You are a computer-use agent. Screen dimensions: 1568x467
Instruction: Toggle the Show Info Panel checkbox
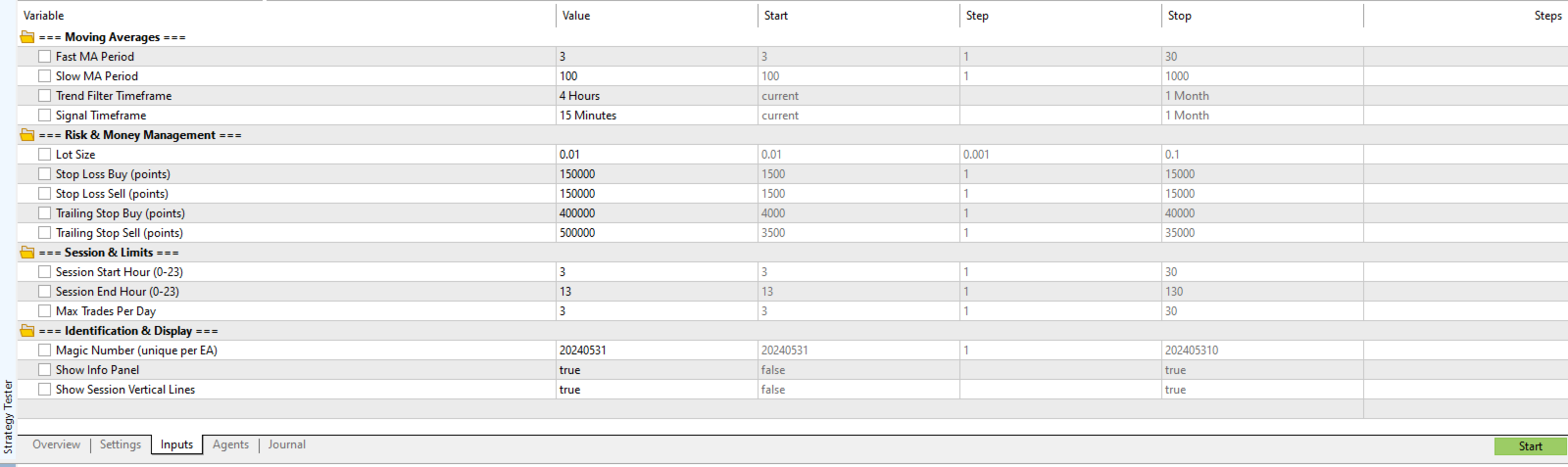(45, 370)
